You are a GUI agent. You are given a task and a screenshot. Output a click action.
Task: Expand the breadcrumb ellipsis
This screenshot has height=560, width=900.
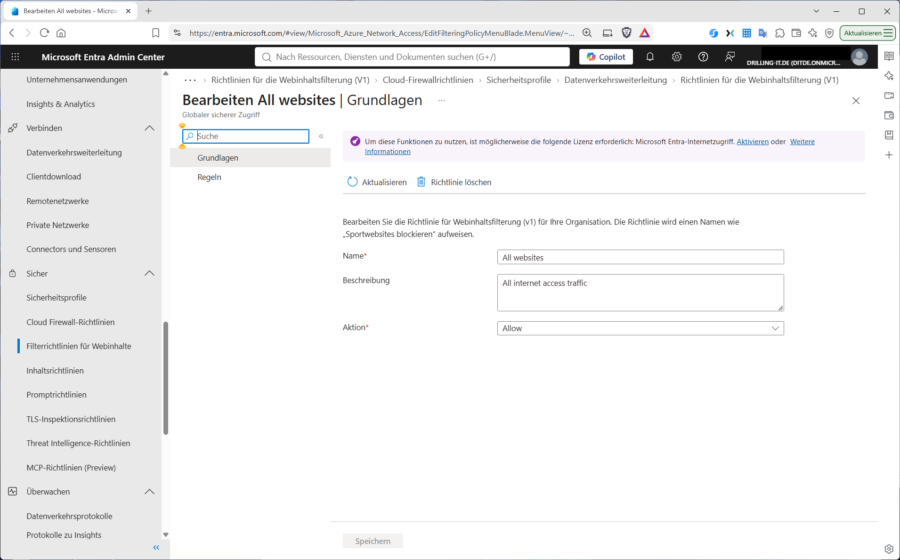190,80
